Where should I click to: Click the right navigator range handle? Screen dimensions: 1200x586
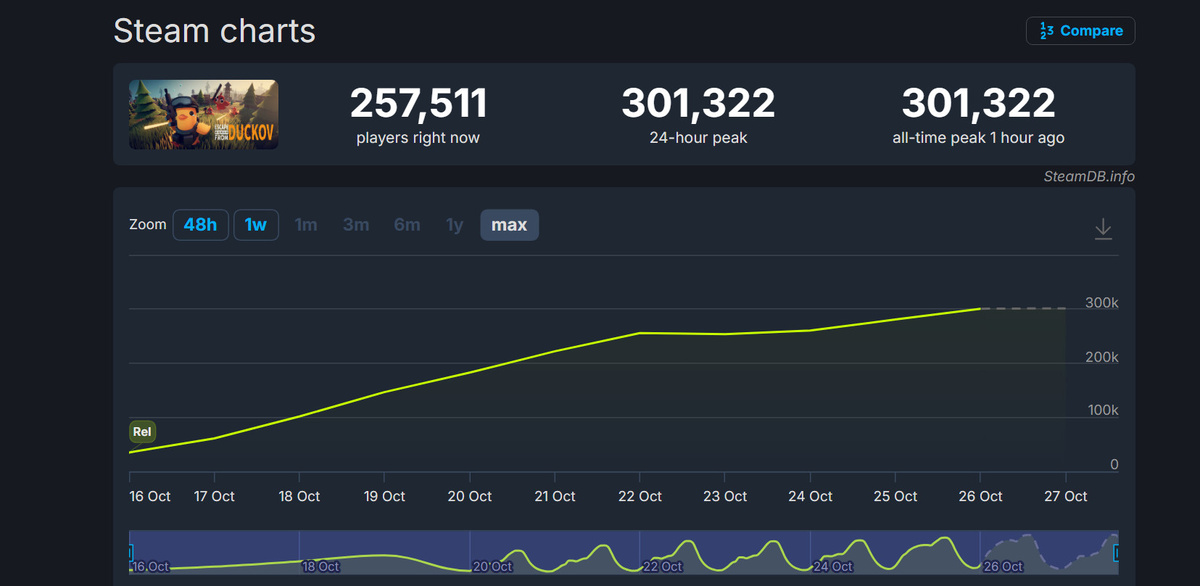(1116, 552)
